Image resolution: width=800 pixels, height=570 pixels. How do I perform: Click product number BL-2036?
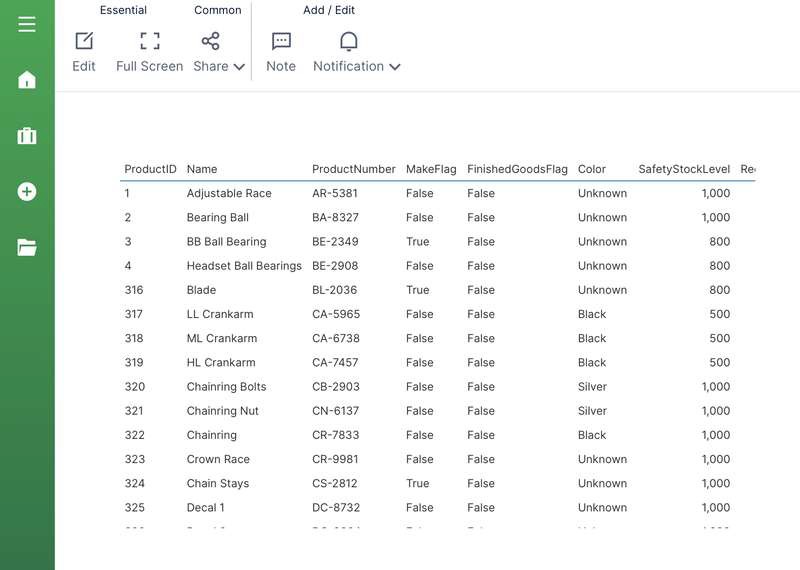coord(335,290)
